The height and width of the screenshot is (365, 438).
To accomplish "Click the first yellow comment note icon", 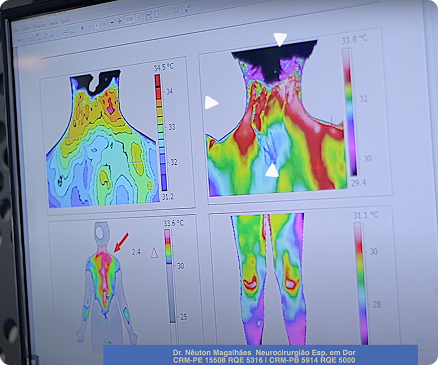I will [168, 12].
